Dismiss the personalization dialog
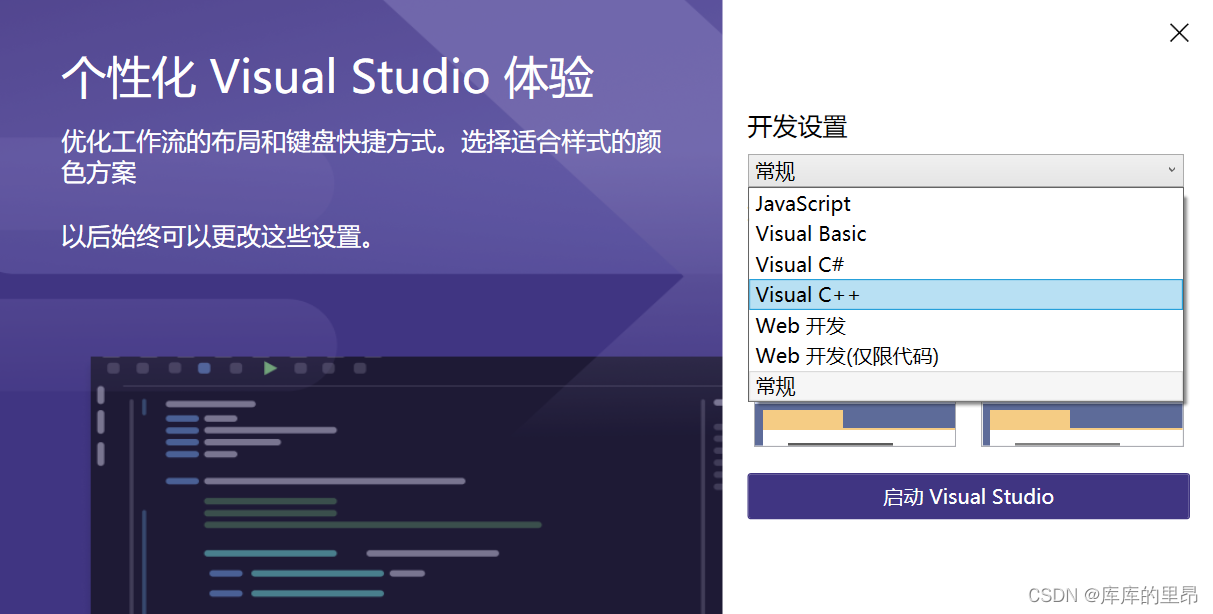The image size is (1213, 614). [1178, 33]
